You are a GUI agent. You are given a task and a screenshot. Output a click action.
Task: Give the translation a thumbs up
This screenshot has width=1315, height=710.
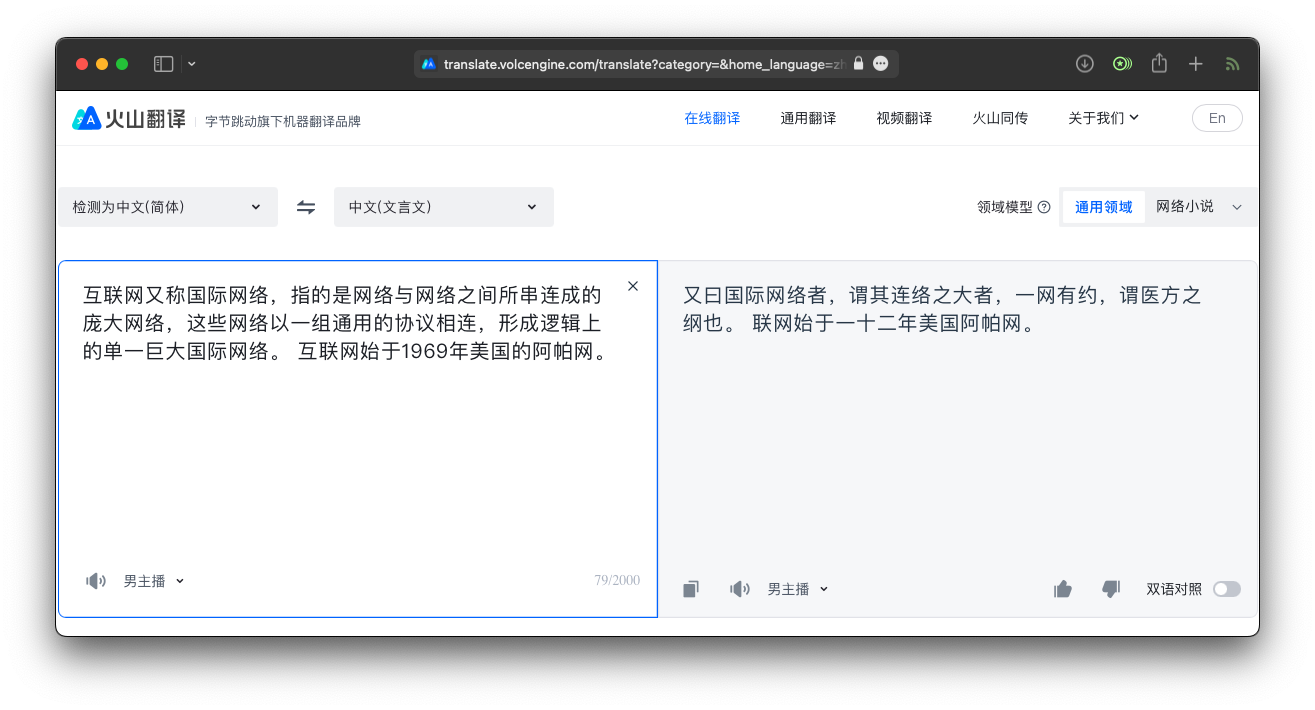coord(1062,588)
